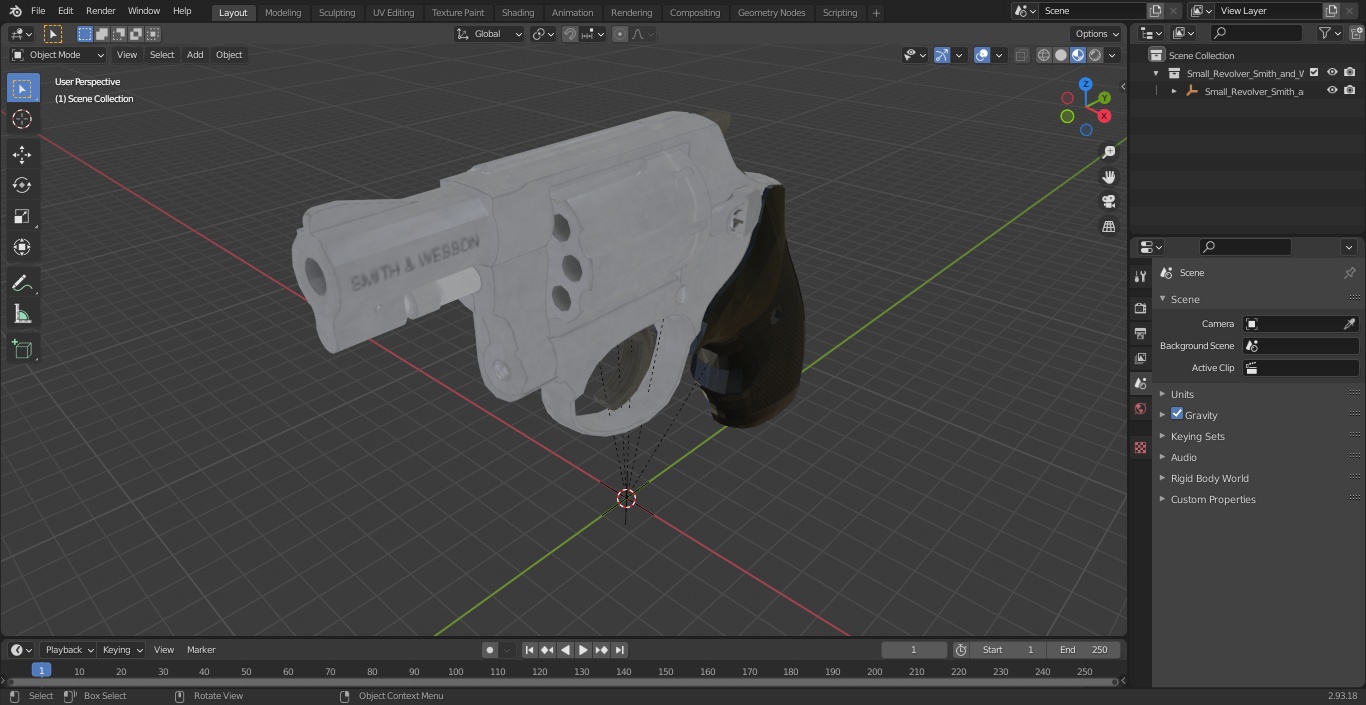This screenshot has height=705, width=1366.
Task: Jump to the end frame
Action: (x=619, y=650)
